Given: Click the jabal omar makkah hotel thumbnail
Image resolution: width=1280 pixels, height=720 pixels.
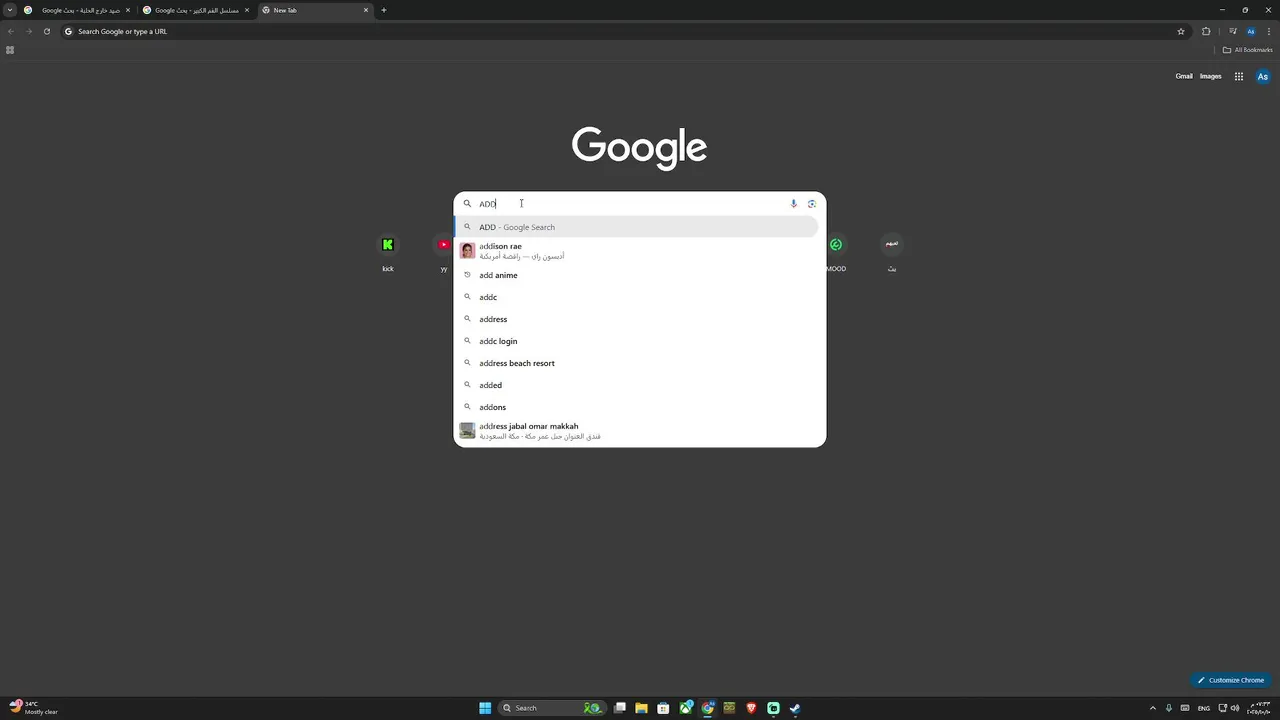Looking at the screenshot, I should point(467,431).
